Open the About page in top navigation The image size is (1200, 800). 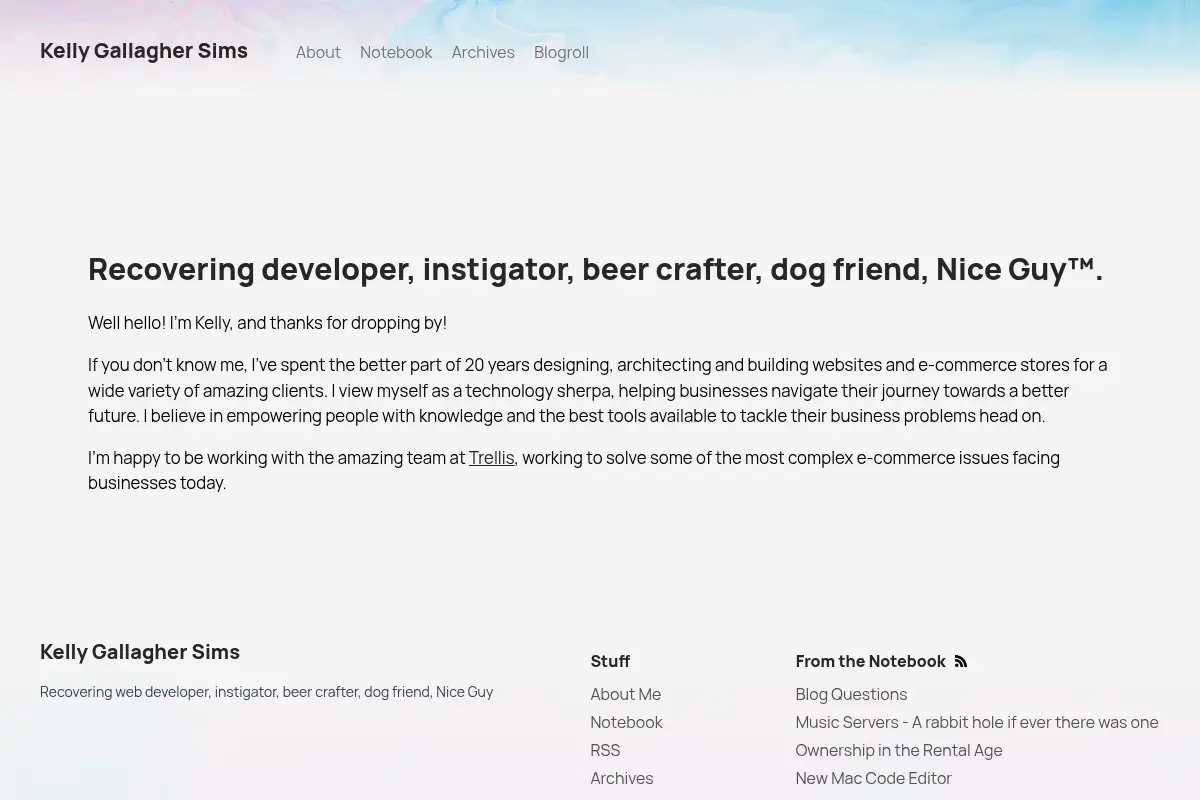point(318,52)
